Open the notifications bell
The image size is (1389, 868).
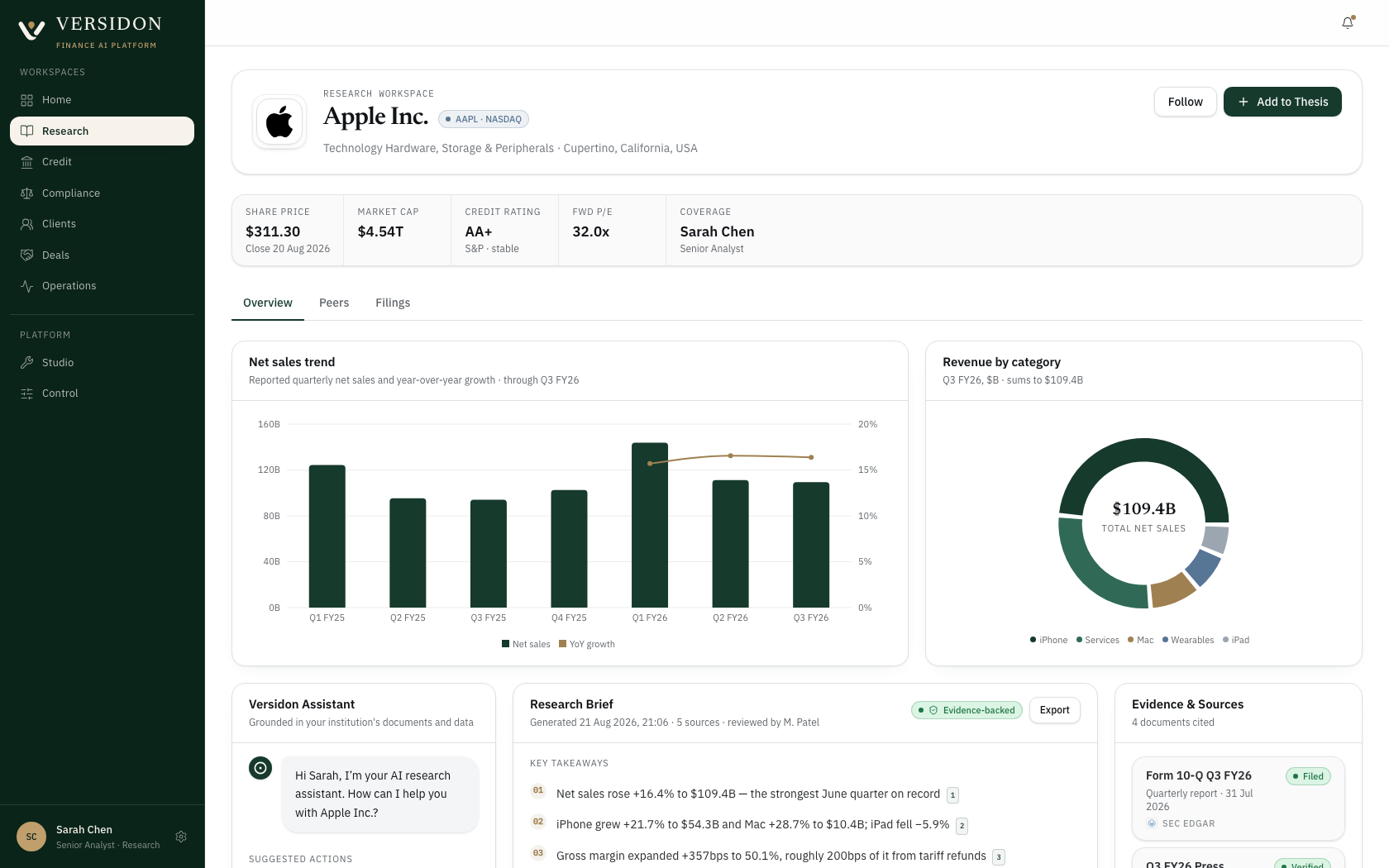[x=1348, y=23]
